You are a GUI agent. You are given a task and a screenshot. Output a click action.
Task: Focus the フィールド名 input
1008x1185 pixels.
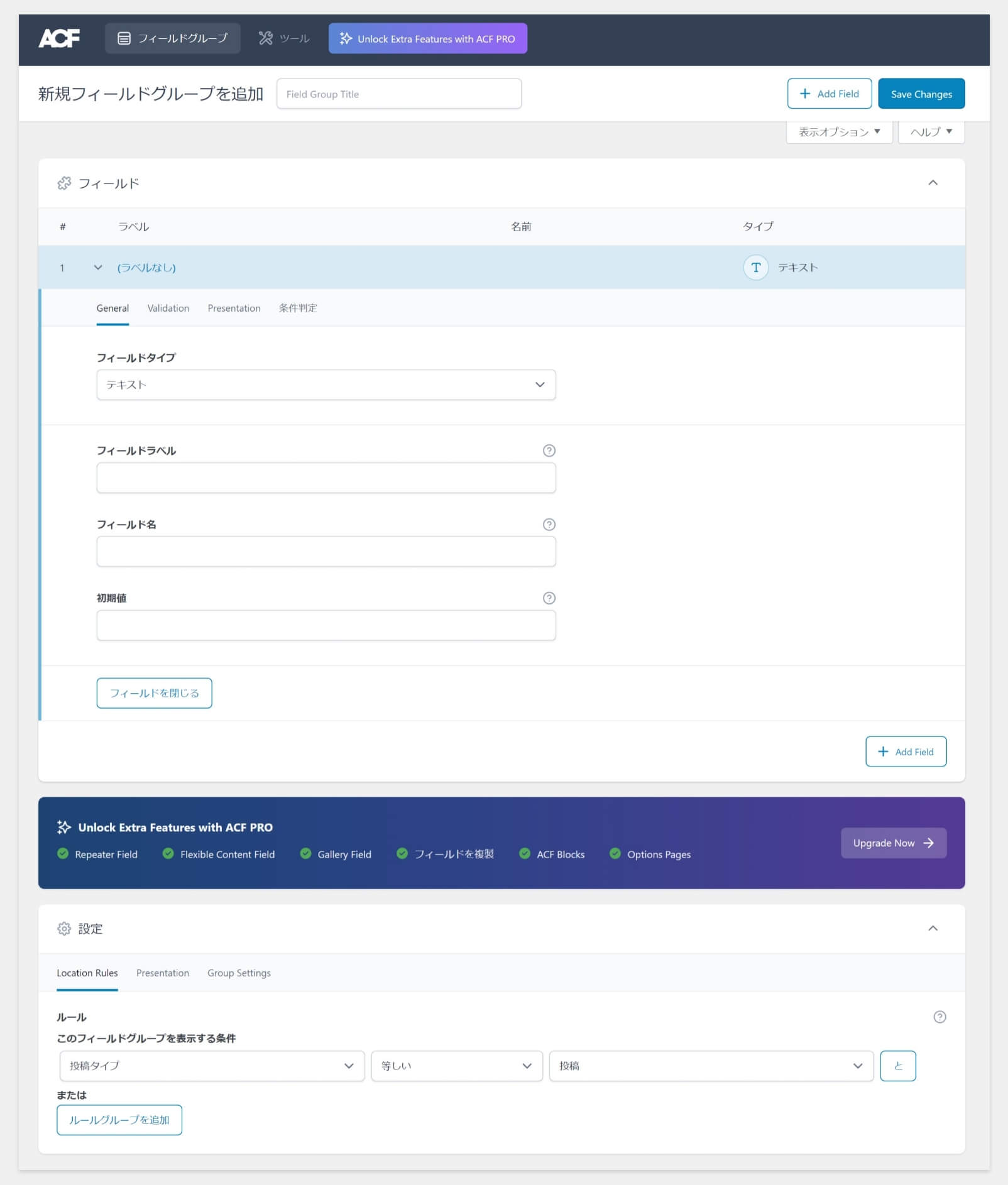pos(326,552)
